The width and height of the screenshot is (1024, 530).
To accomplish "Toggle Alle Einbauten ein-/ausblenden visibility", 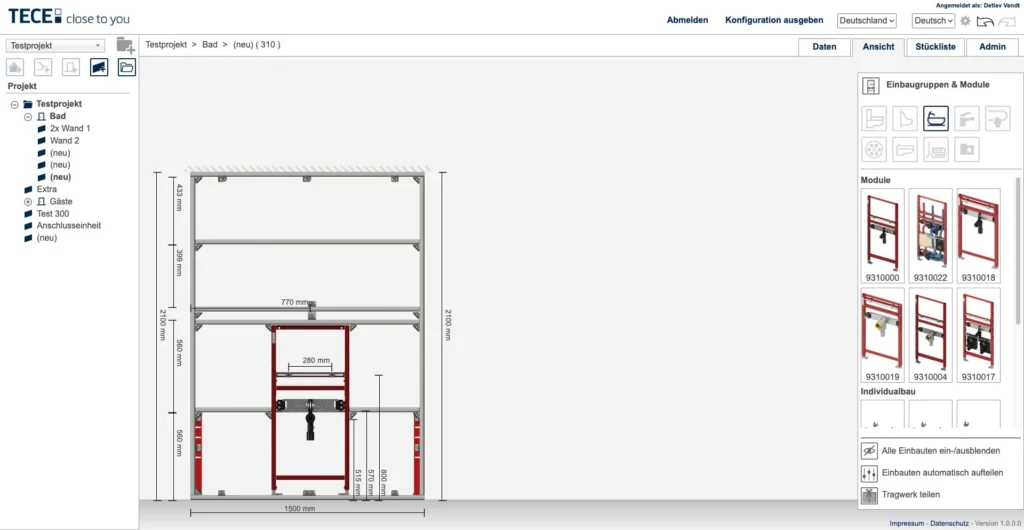I will click(x=870, y=451).
